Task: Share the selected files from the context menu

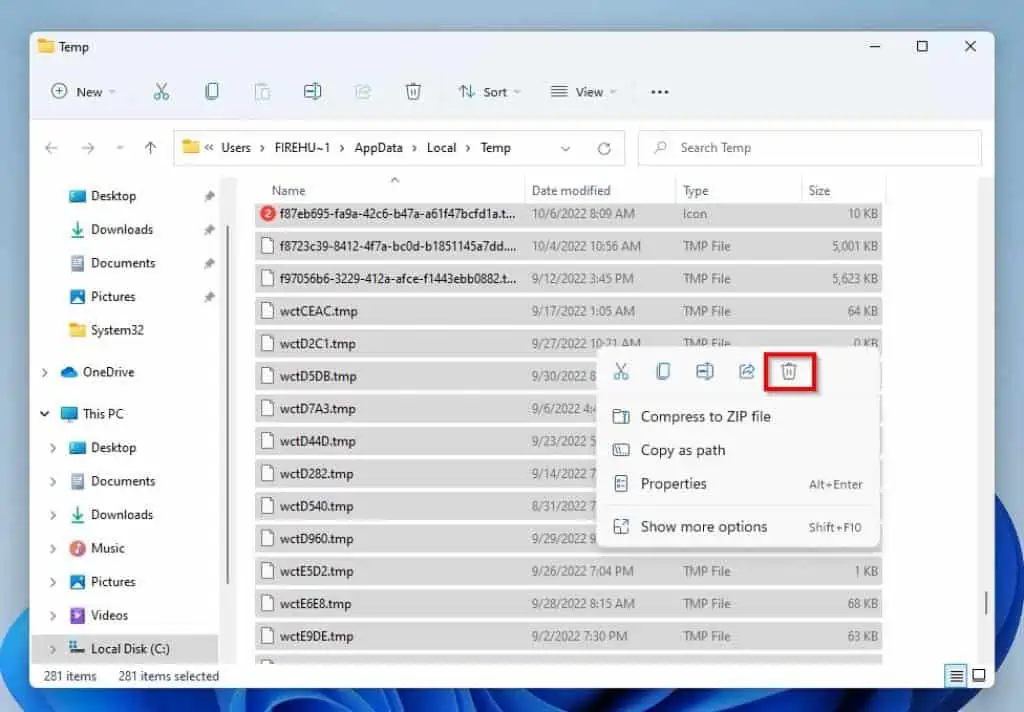Action: click(x=745, y=371)
